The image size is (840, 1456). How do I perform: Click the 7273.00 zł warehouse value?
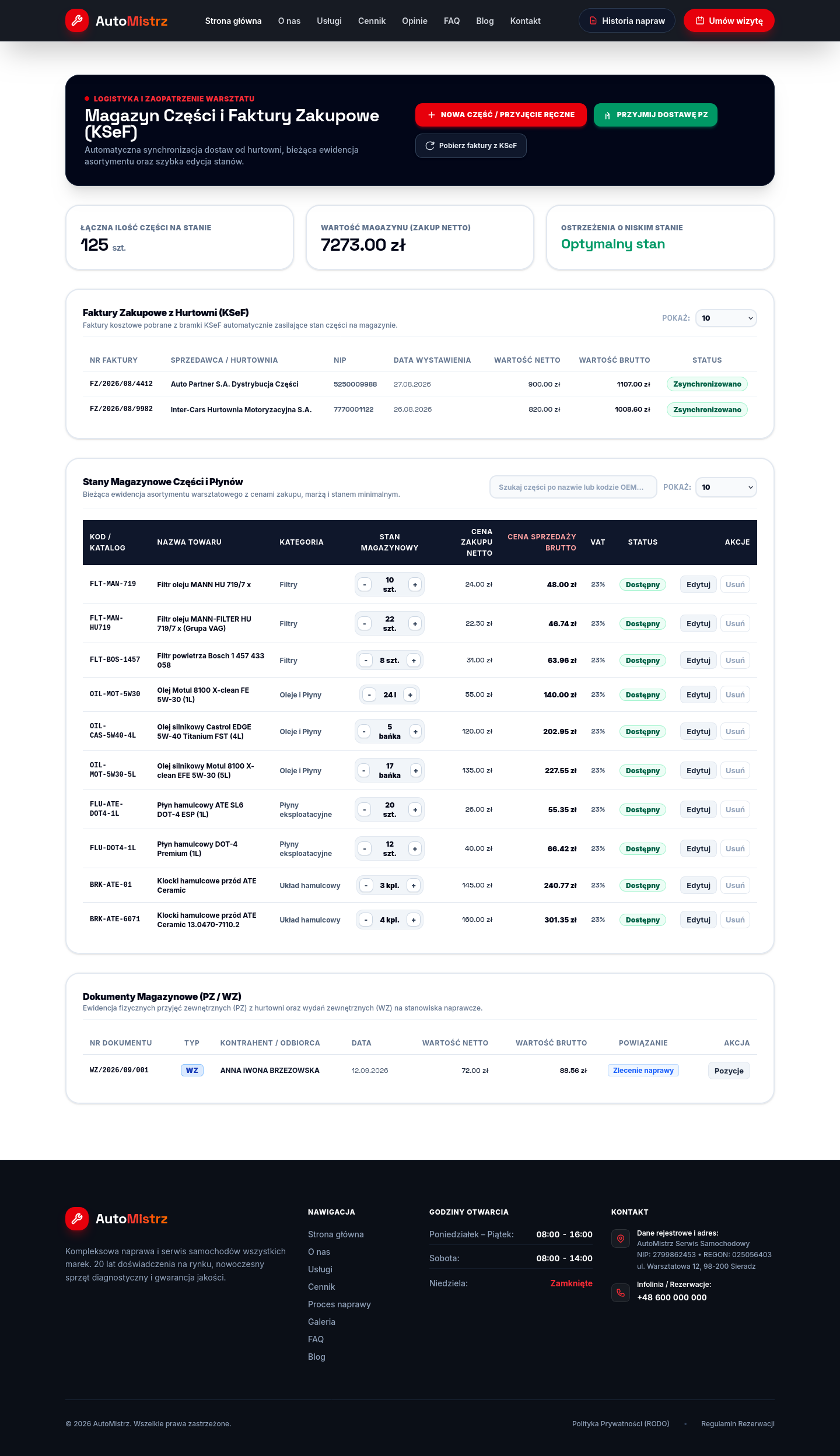[363, 245]
